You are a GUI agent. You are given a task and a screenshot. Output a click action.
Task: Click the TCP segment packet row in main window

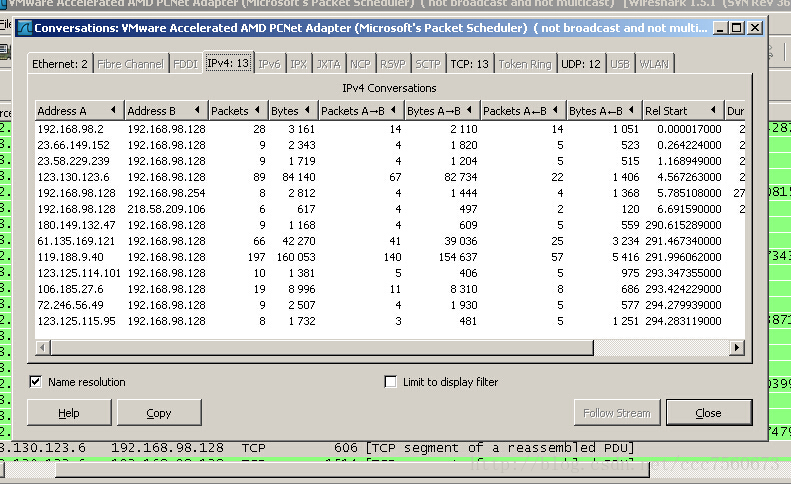(x=396, y=448)
